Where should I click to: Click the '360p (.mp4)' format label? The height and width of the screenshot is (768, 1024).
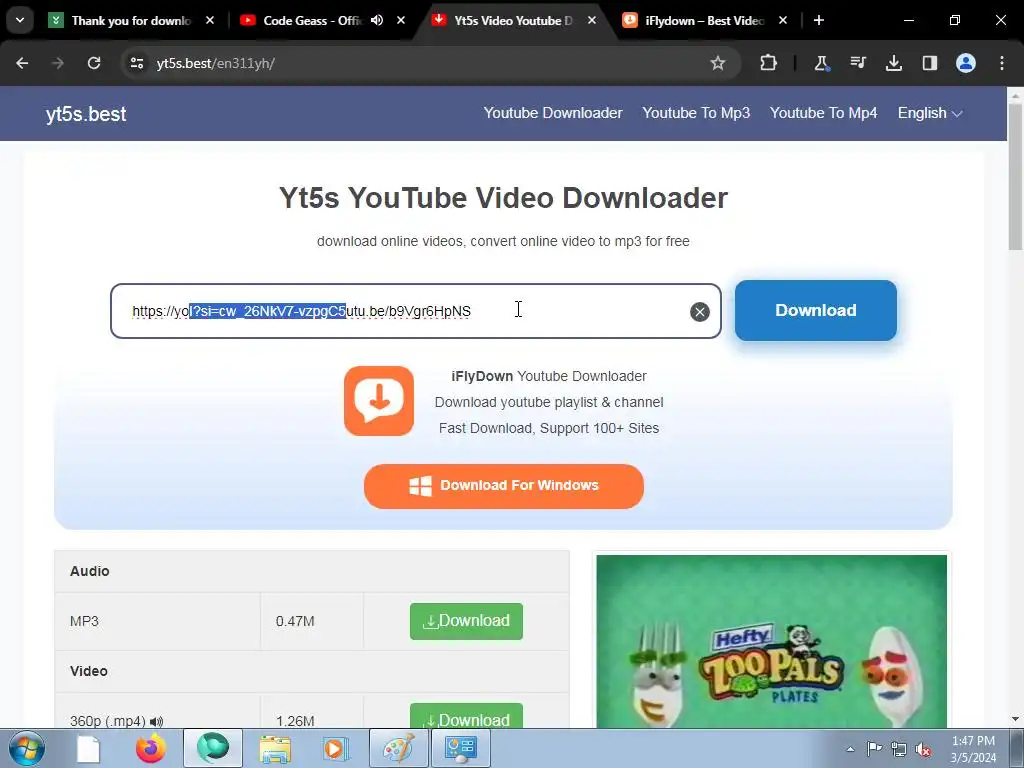[107, 721]
